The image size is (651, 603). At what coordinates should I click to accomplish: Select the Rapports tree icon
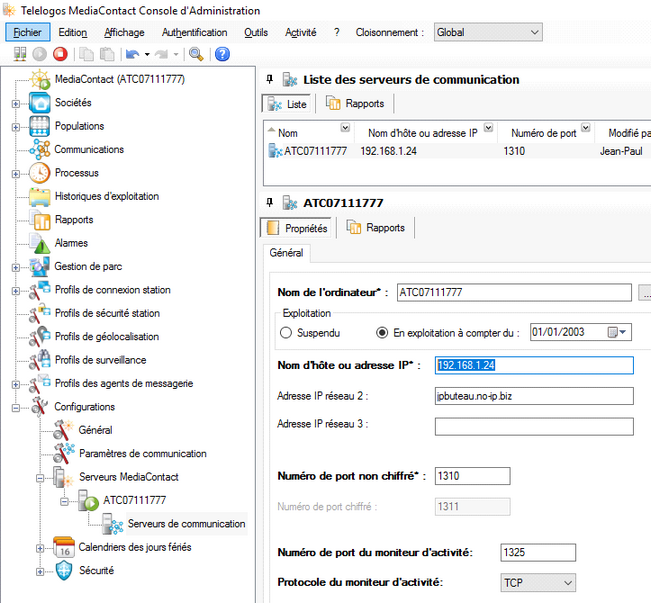(x=40, y=220)
